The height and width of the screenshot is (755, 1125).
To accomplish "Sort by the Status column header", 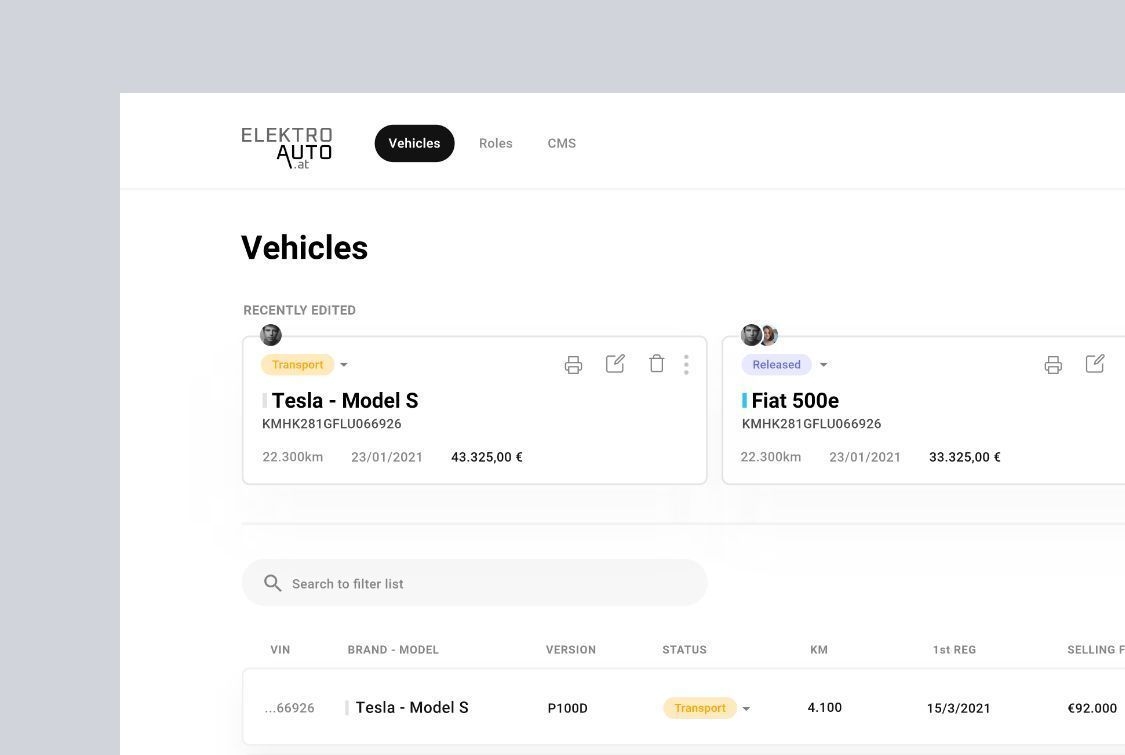I will point(684,650).
